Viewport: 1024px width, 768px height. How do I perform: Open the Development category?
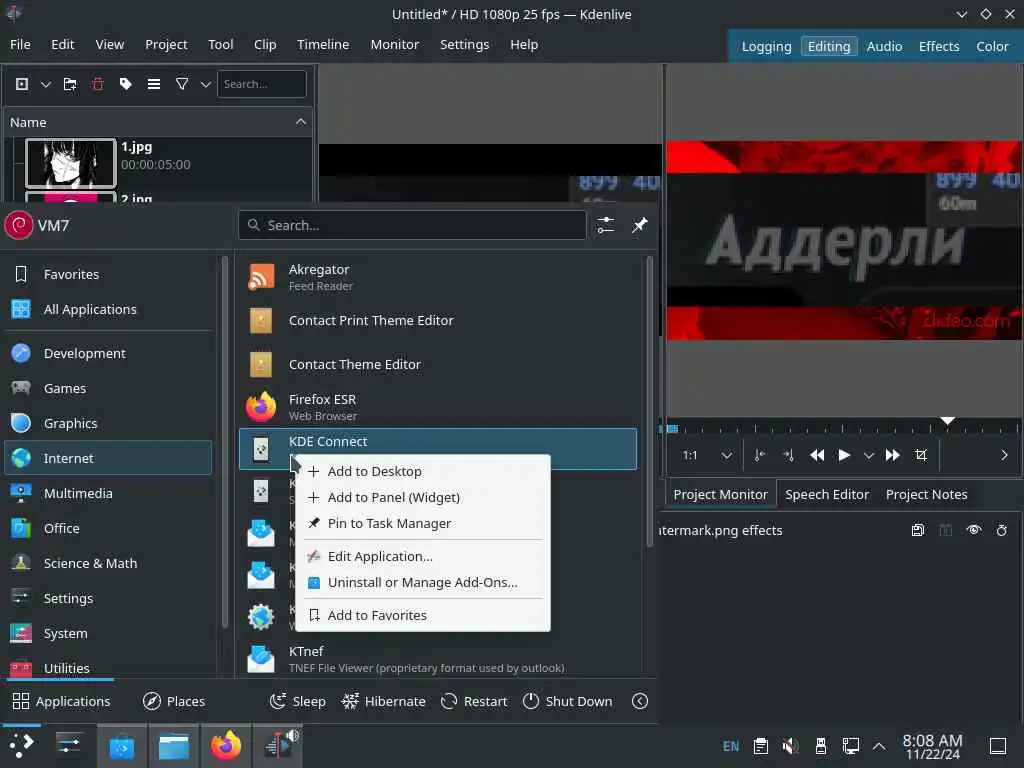(x=108, y=353)
